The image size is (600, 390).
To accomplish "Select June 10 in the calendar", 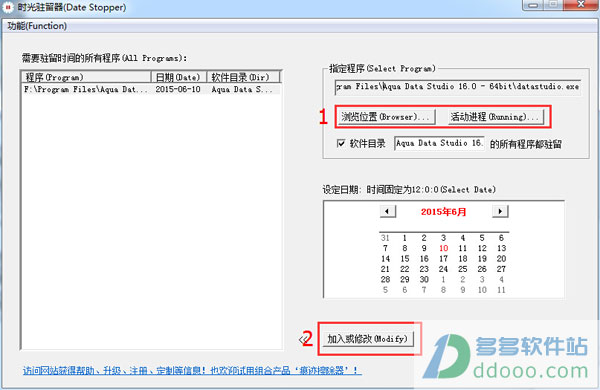I will pos(443,248).
